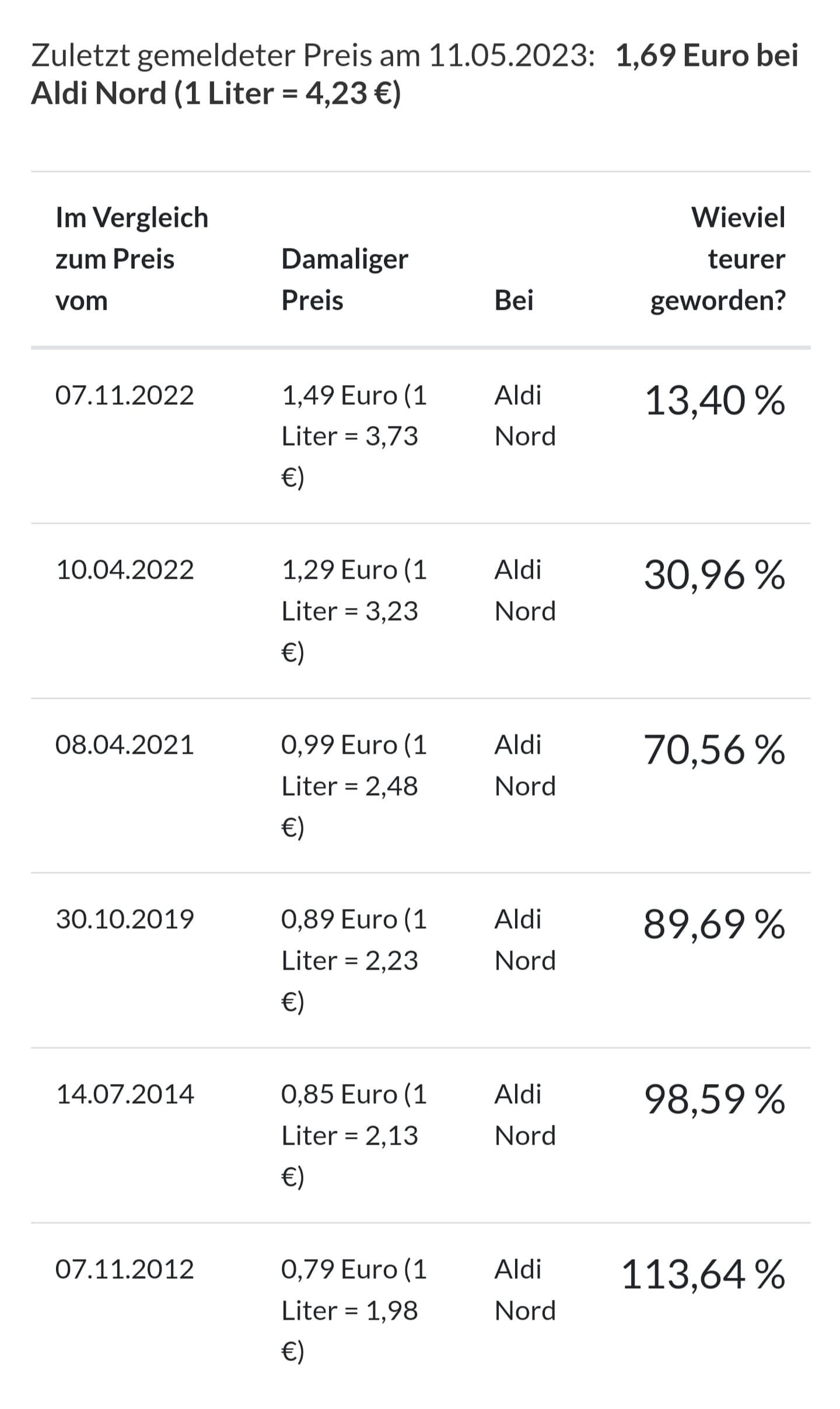Select the date 07.11.2012 in the table
Image resolution: width=840 pixels, height=1409 pixels.
coord(124,1270)
